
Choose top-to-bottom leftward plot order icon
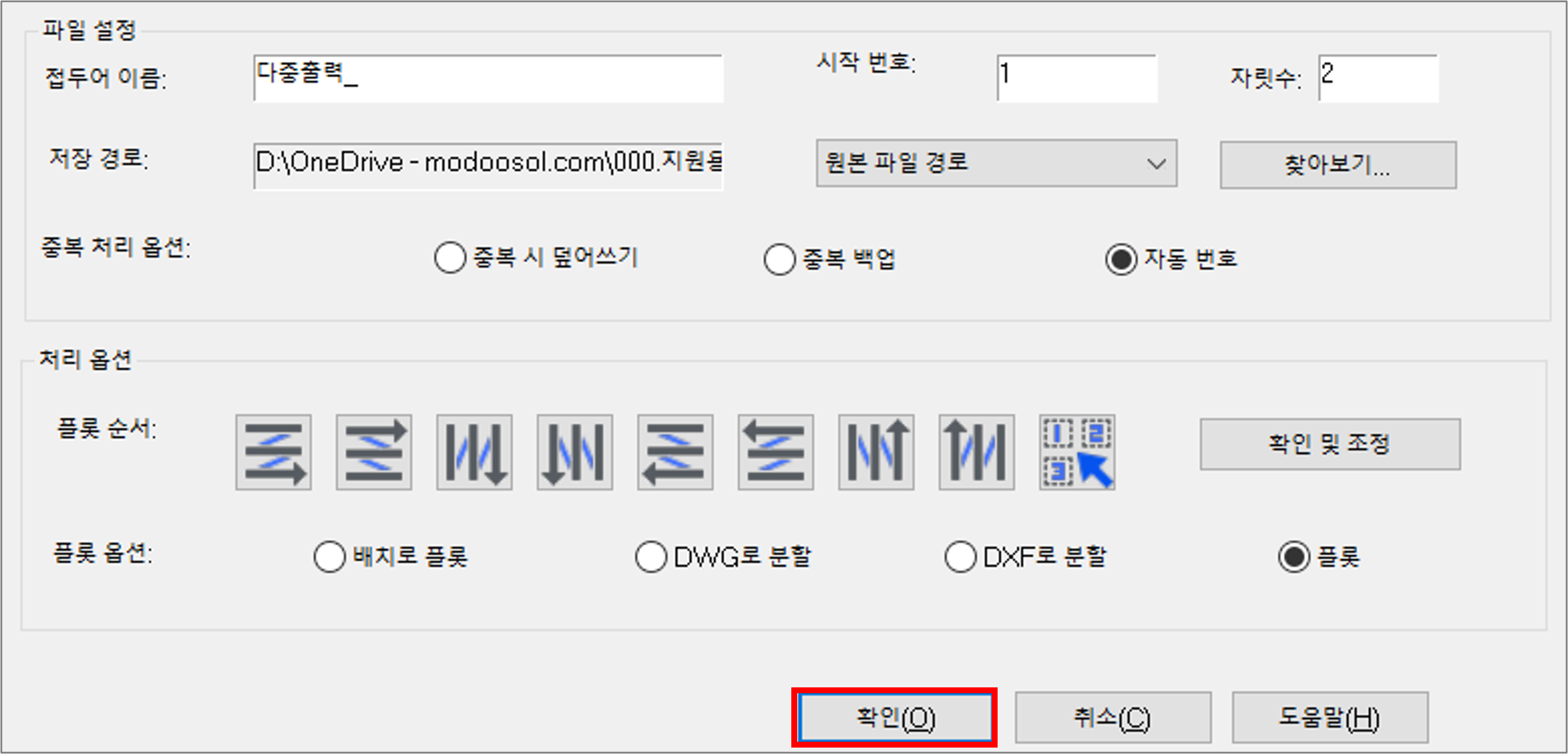[574, 452]
